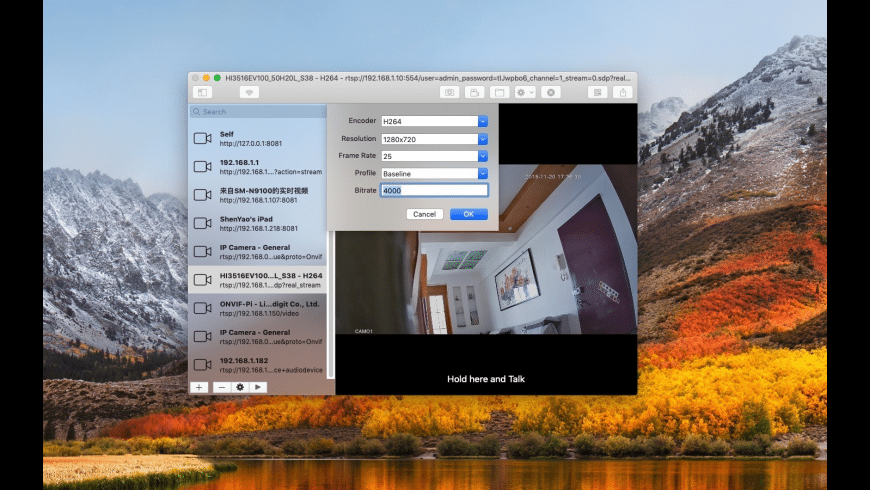Click the circled X stop icon in toolbar
The image size is (870, 490).
[551, 93]
